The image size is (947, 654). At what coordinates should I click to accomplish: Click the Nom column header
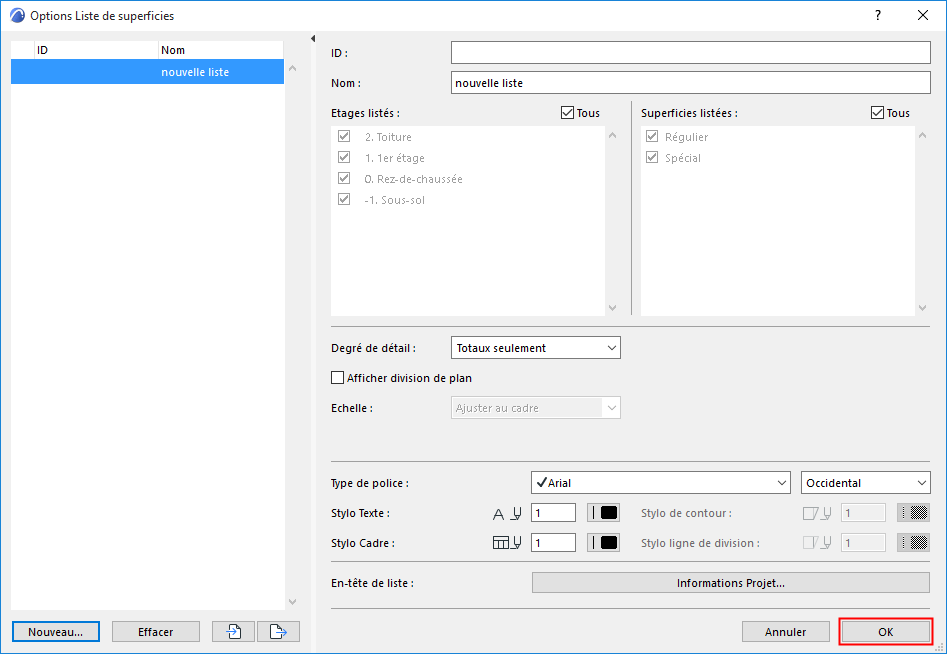[x=221, y=50]
